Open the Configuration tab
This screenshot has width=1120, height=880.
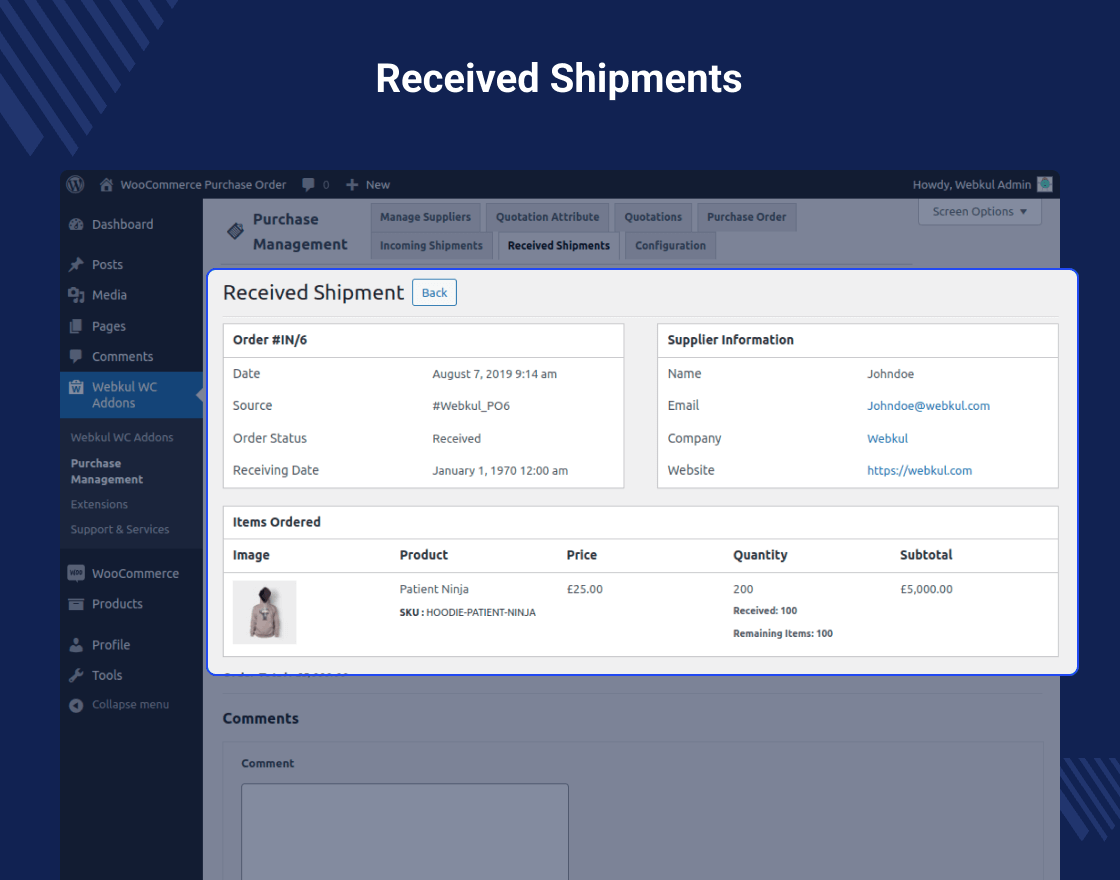click(670, 245)
